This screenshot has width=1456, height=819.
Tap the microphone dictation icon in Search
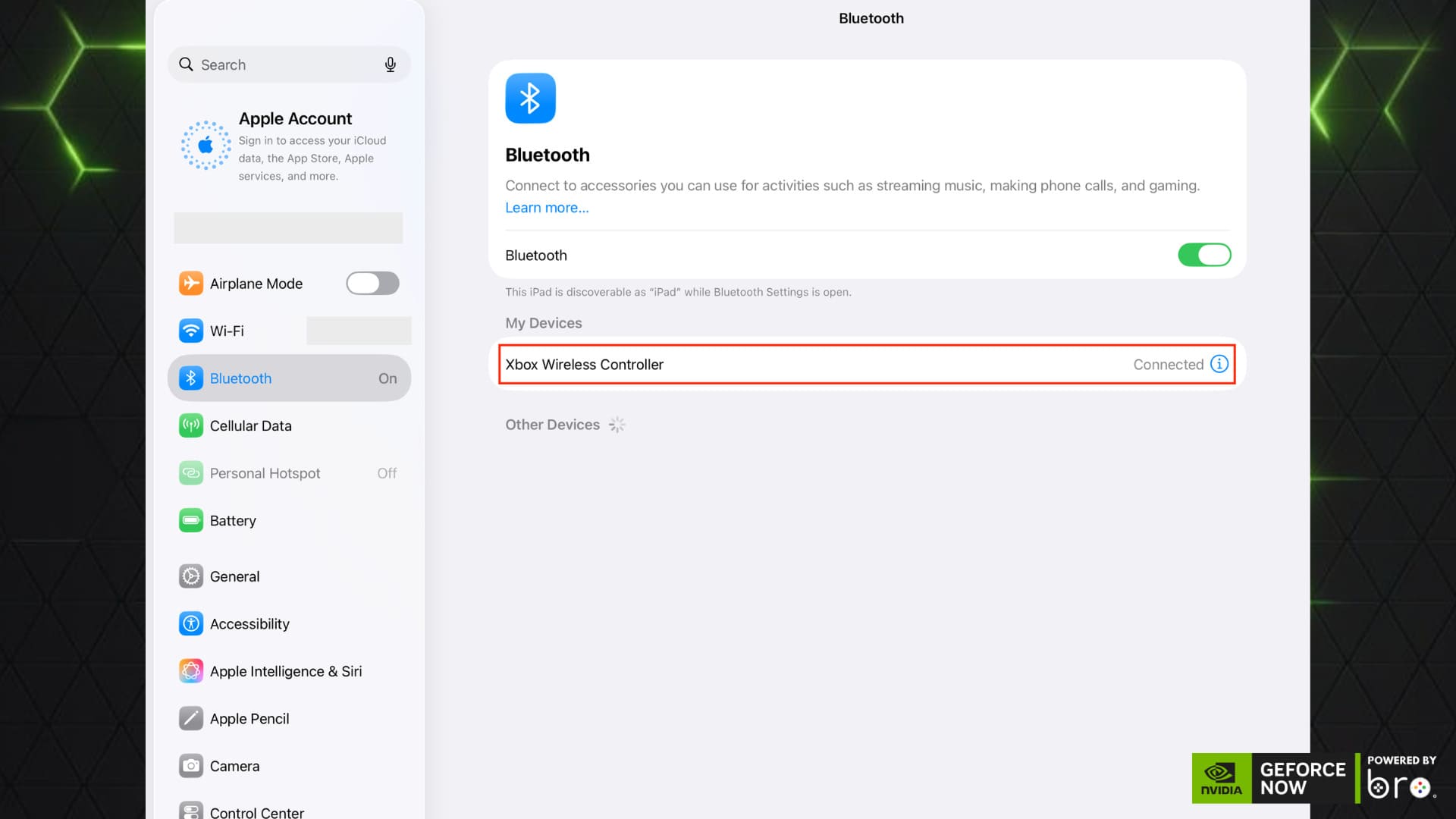pos(391,64)
